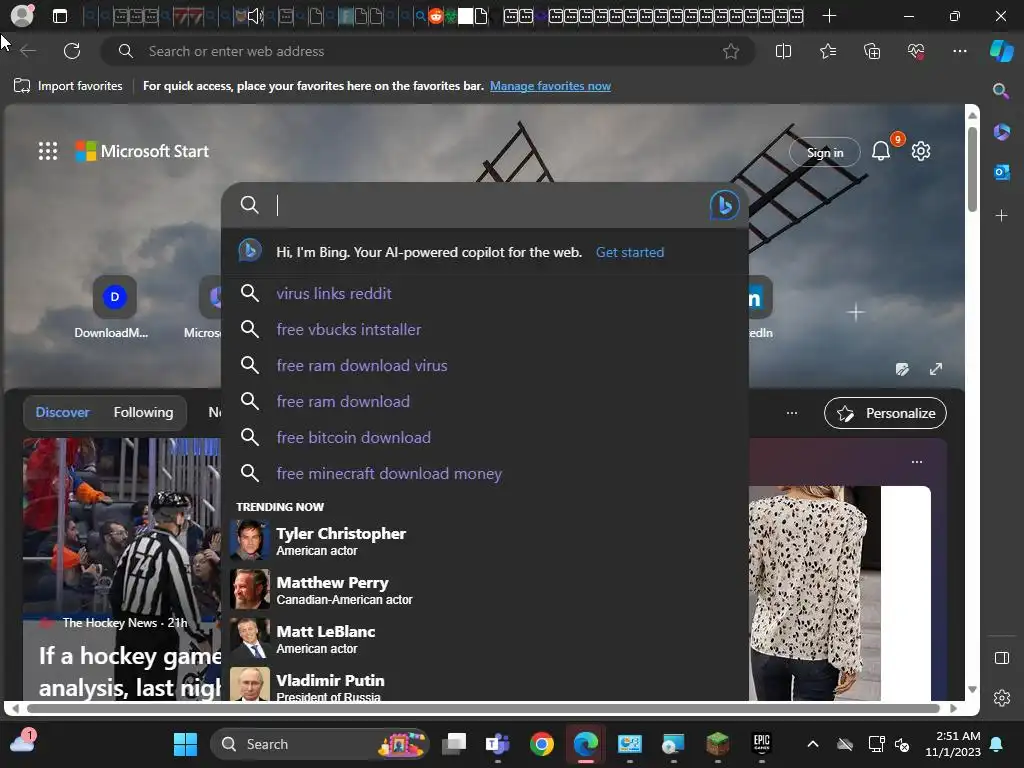Image resolution: width=1024 pixels, height=768 pixels.
Task: Select suggestion free ram download virus
Action: pos(485,365)
